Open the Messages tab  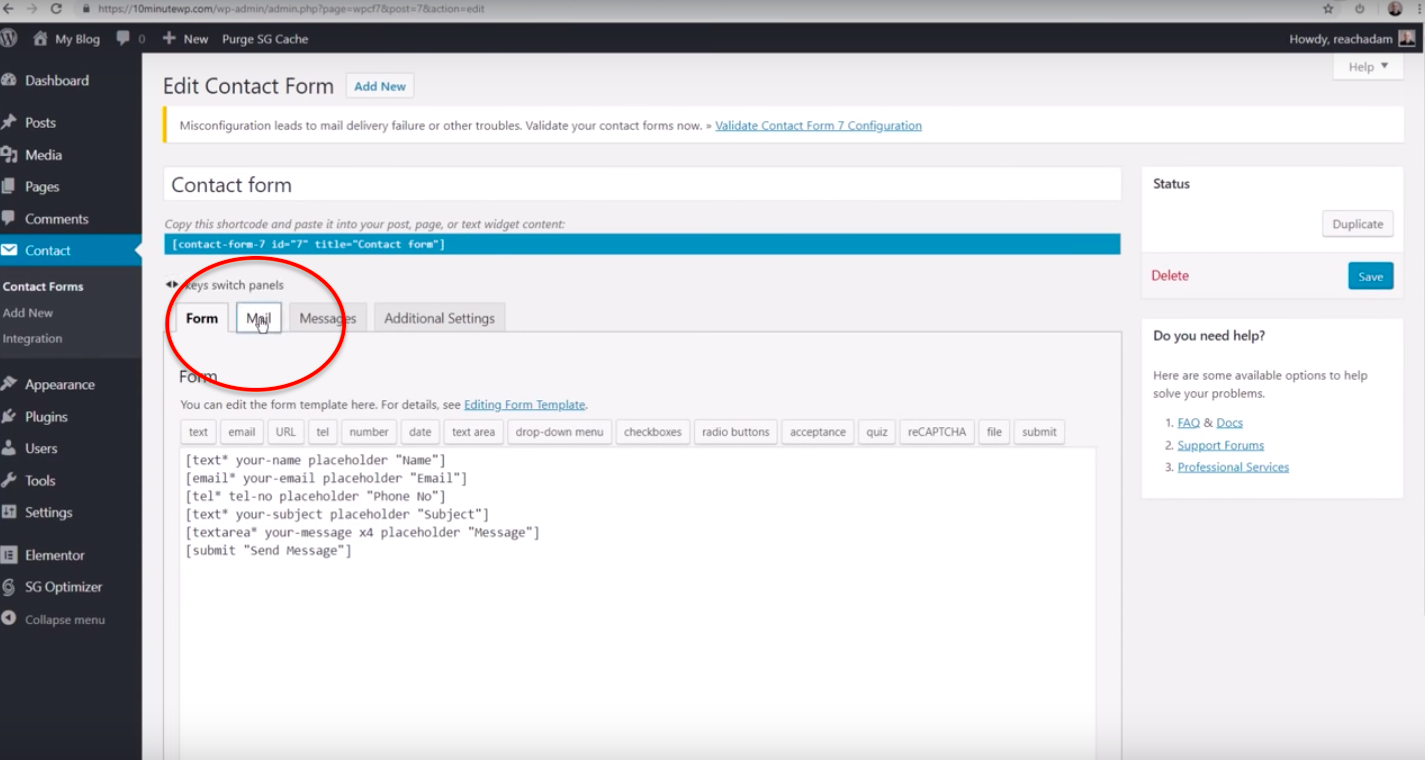pyautogui.click(x=328, y=318)
